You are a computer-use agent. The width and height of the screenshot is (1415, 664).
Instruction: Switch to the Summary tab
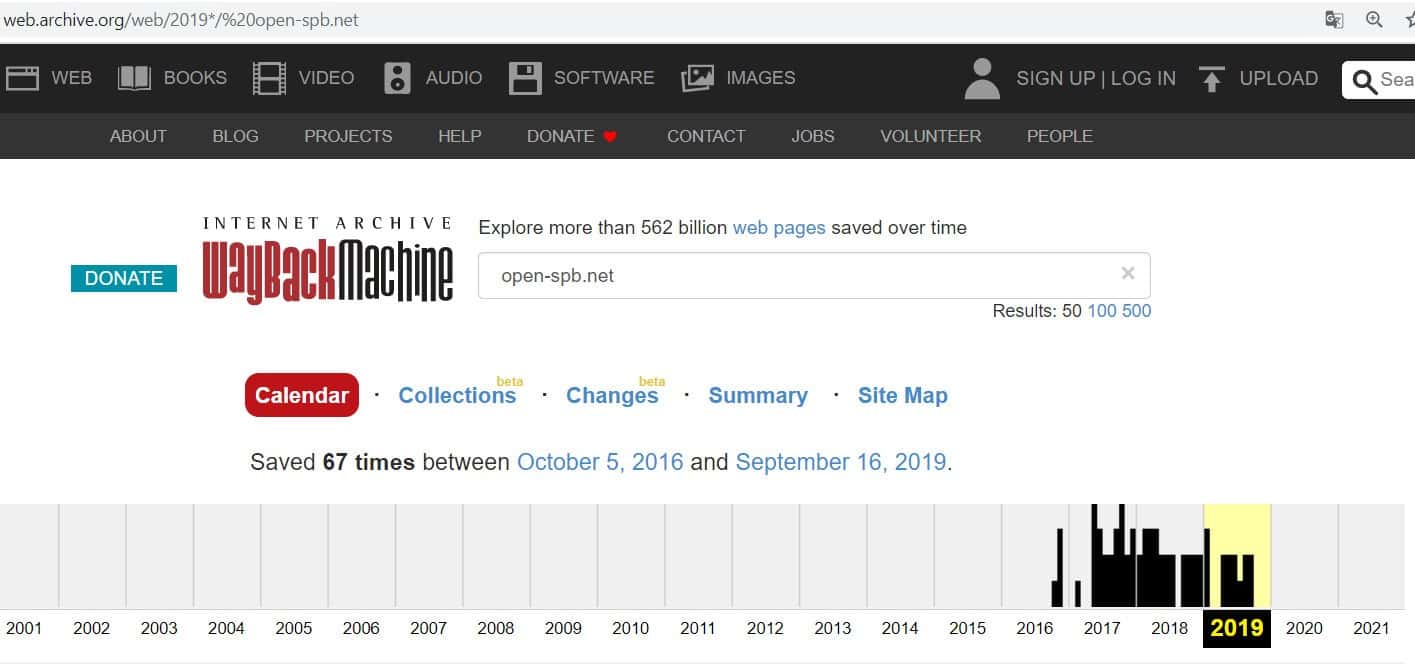758,395
